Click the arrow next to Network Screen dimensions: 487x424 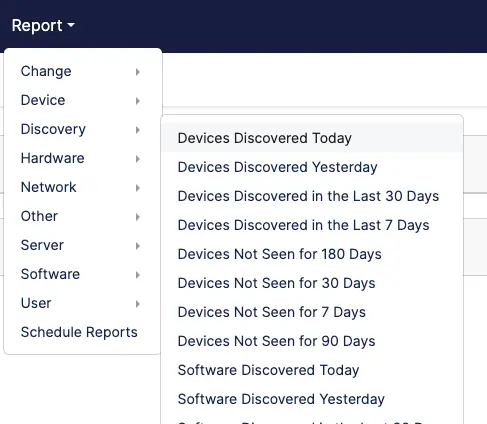(138, 188)
